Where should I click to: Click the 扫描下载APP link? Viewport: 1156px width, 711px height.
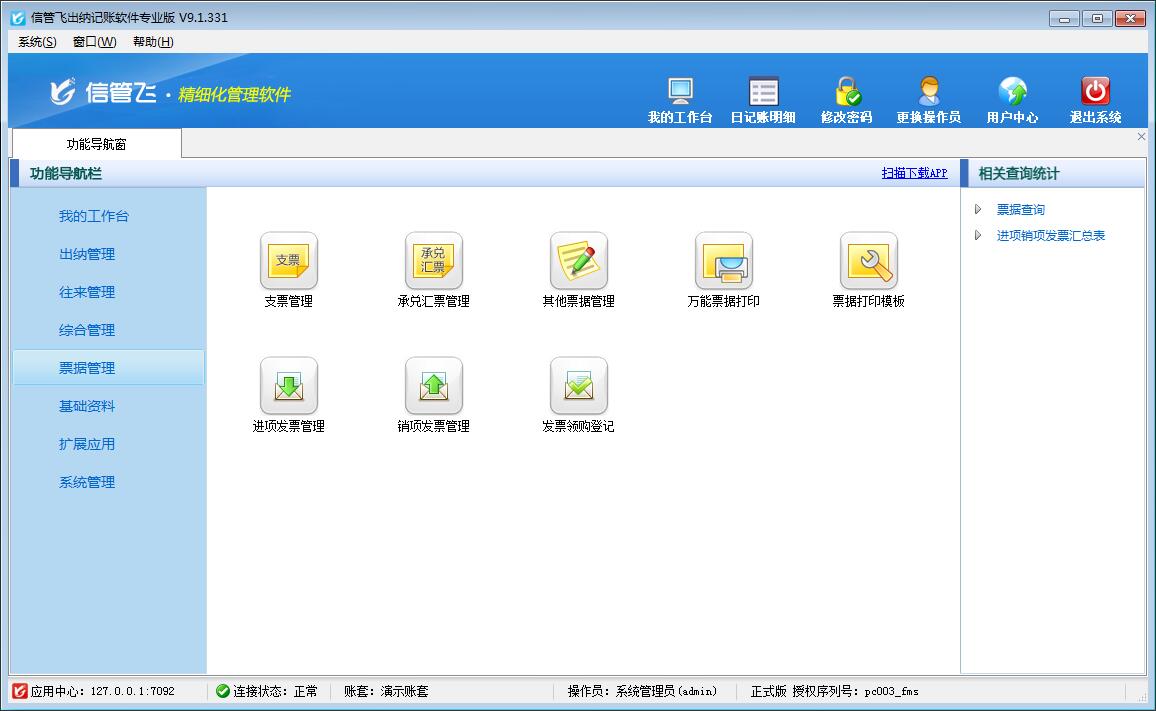tap(914, 173)
